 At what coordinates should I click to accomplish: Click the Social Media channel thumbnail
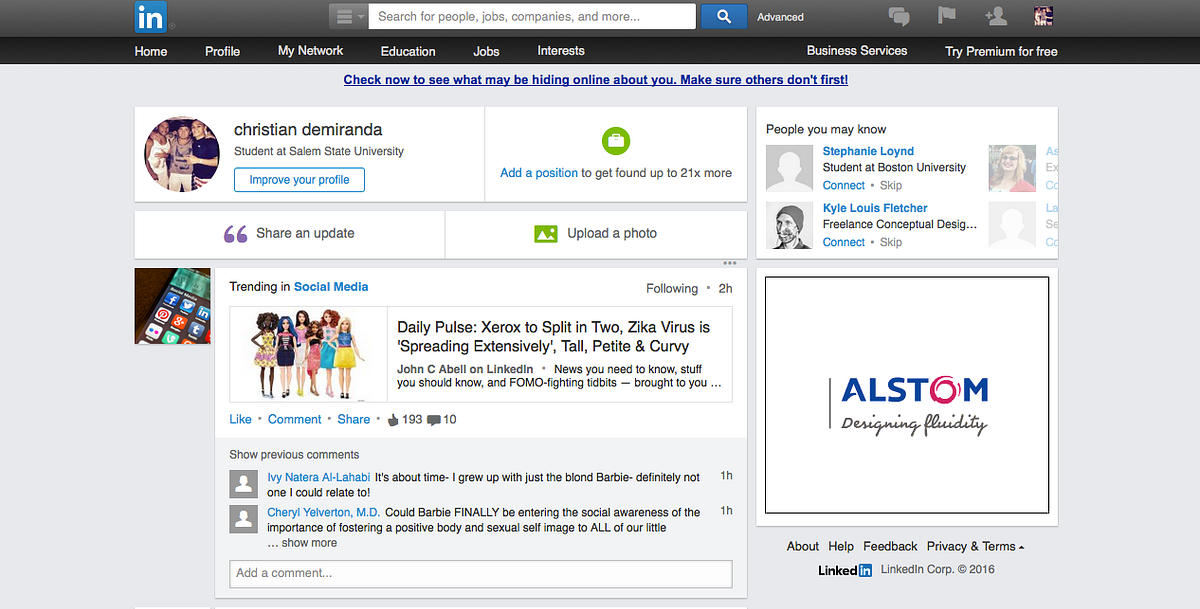pyautogui.click(x=173, y=306)
